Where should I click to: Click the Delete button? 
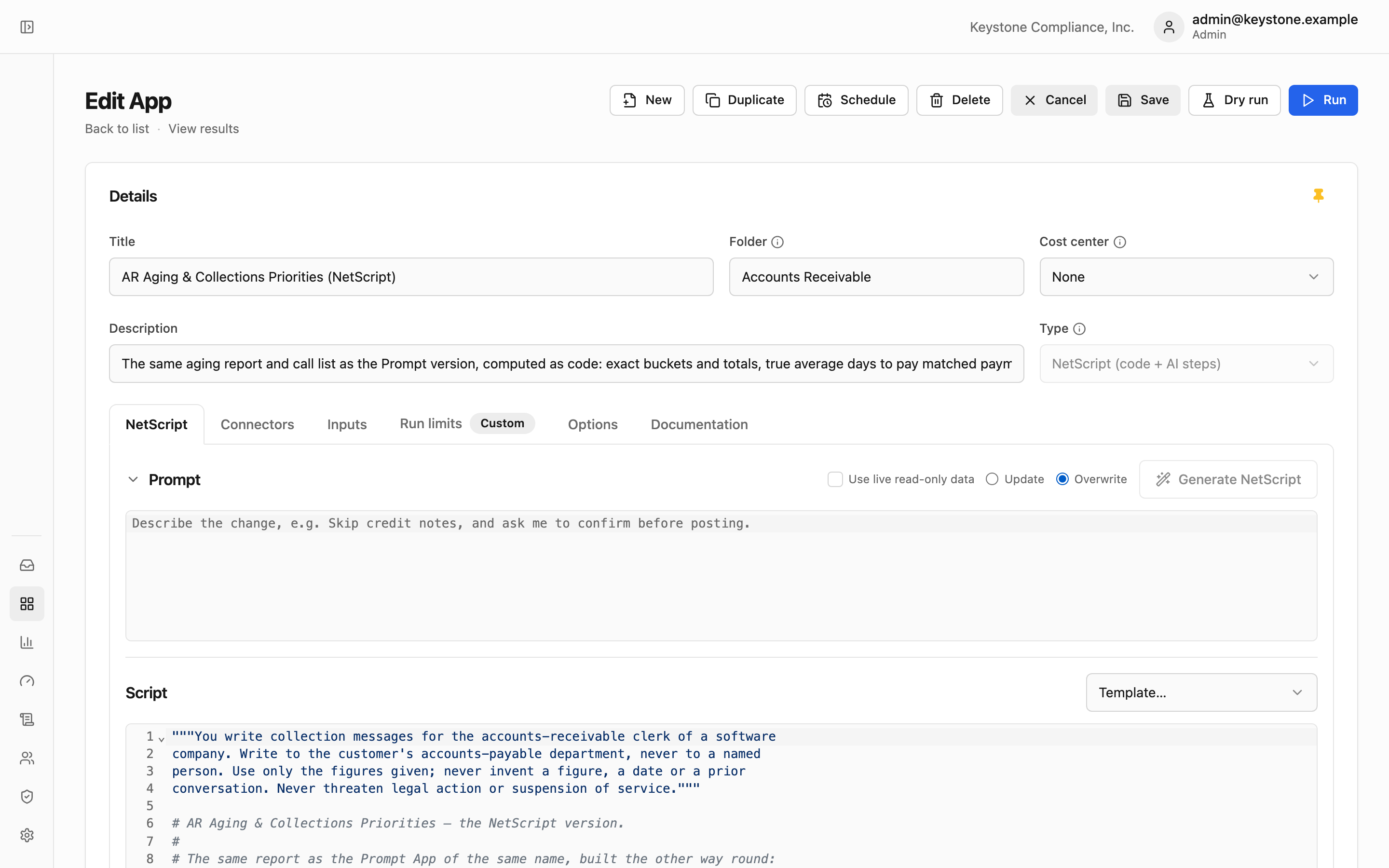pos(959,100)
